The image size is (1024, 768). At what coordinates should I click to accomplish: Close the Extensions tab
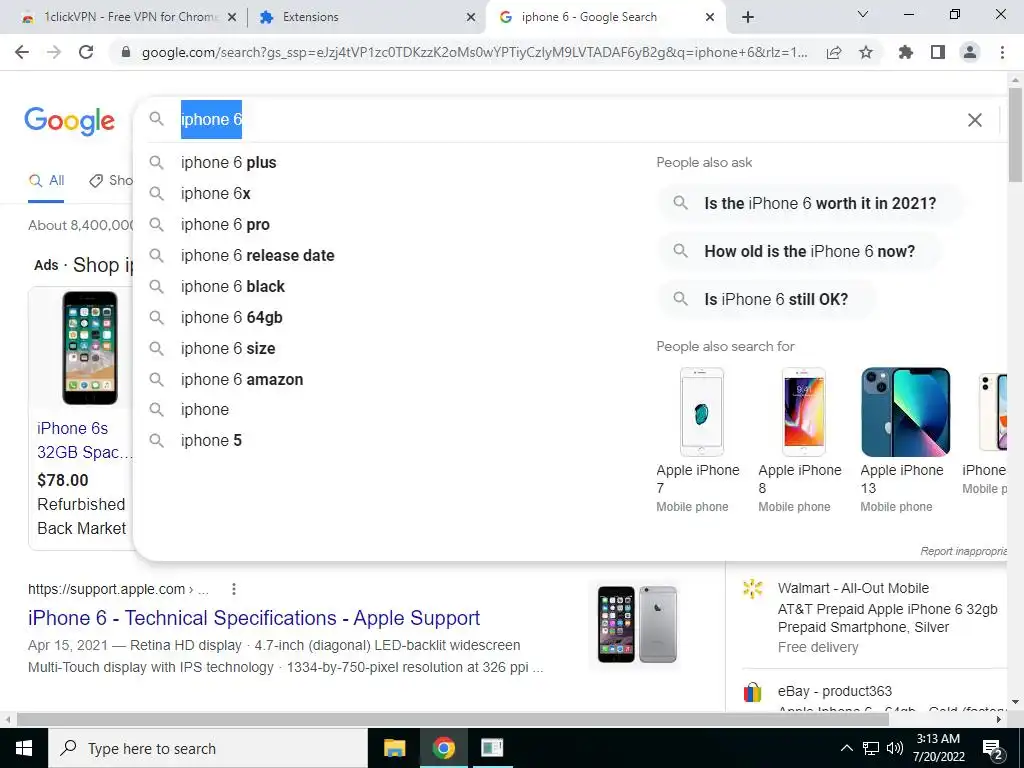pos(471,18)
